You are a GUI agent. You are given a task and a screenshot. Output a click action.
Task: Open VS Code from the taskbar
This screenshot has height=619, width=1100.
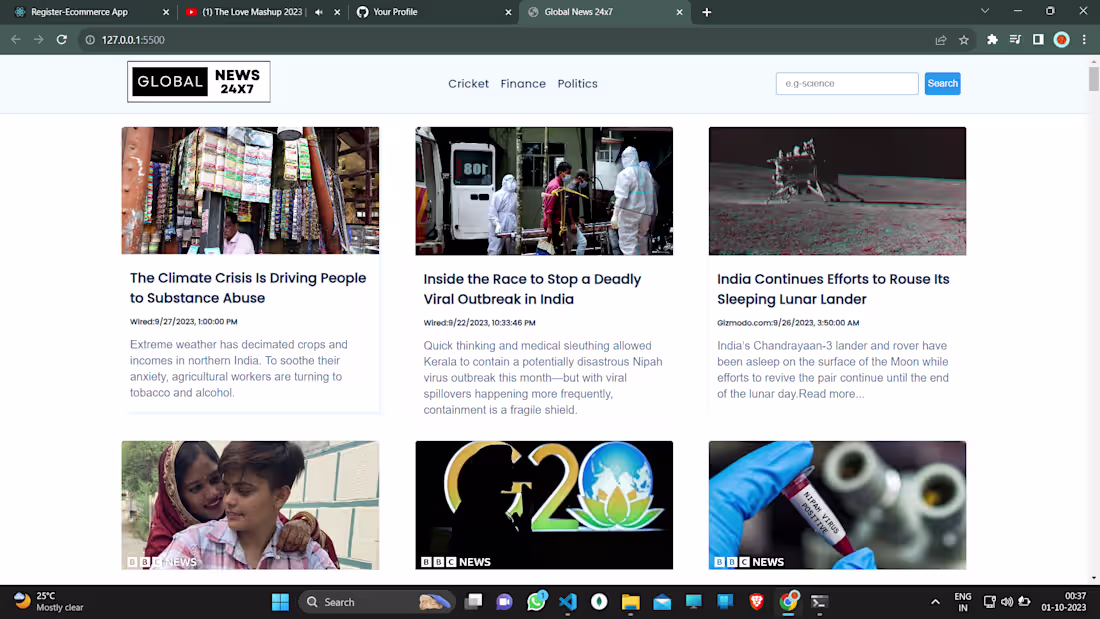567,601
